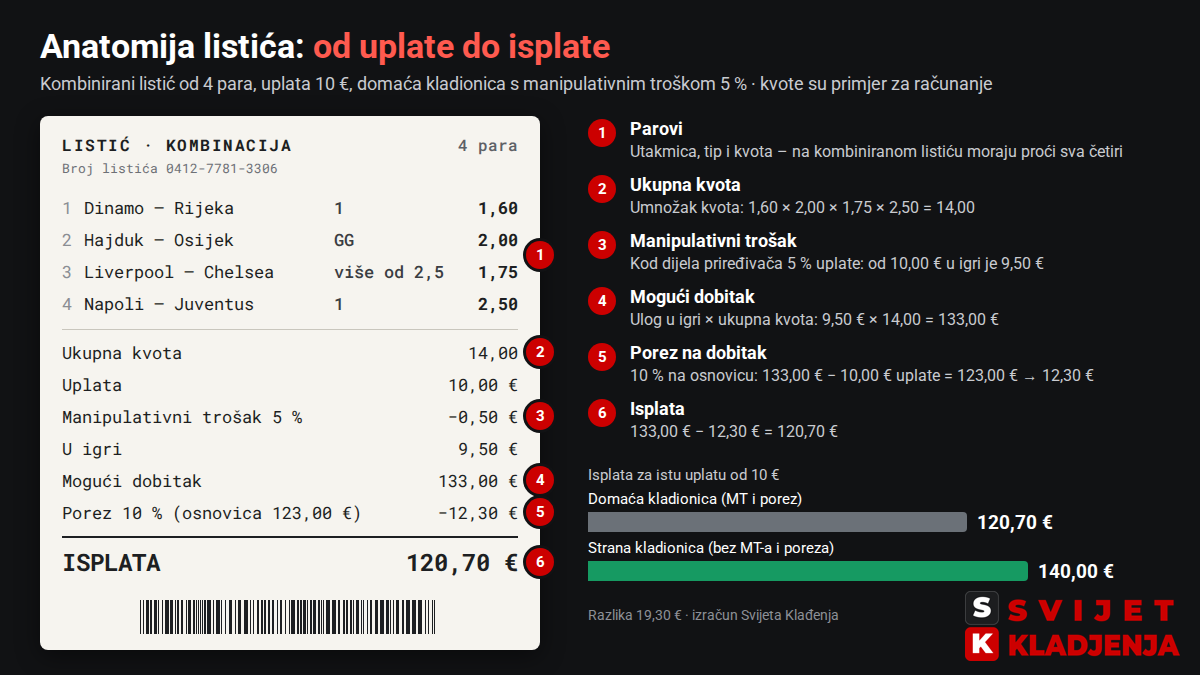Select tip "više od 2,5" in Liverpool row
Image resolution: width=1200 pixels, height=675 pixels.
coord(389,273)
